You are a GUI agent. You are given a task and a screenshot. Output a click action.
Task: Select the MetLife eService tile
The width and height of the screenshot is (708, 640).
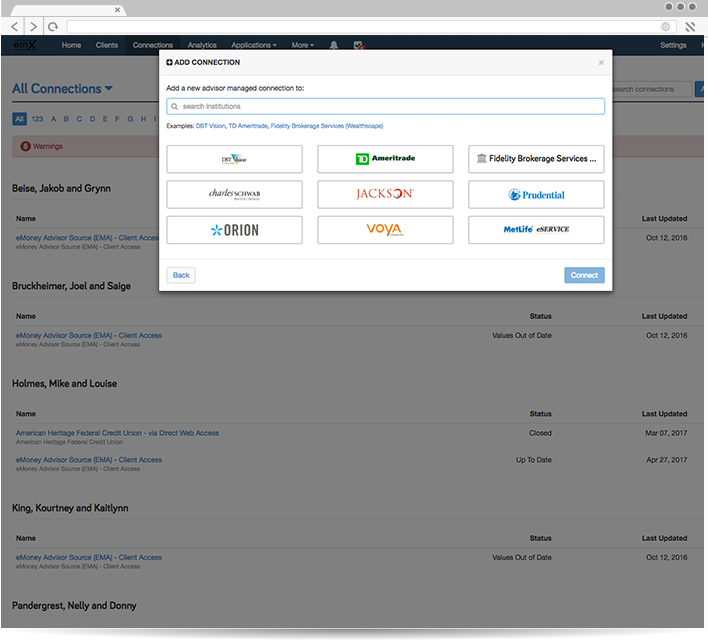click(x=536, y=230)
